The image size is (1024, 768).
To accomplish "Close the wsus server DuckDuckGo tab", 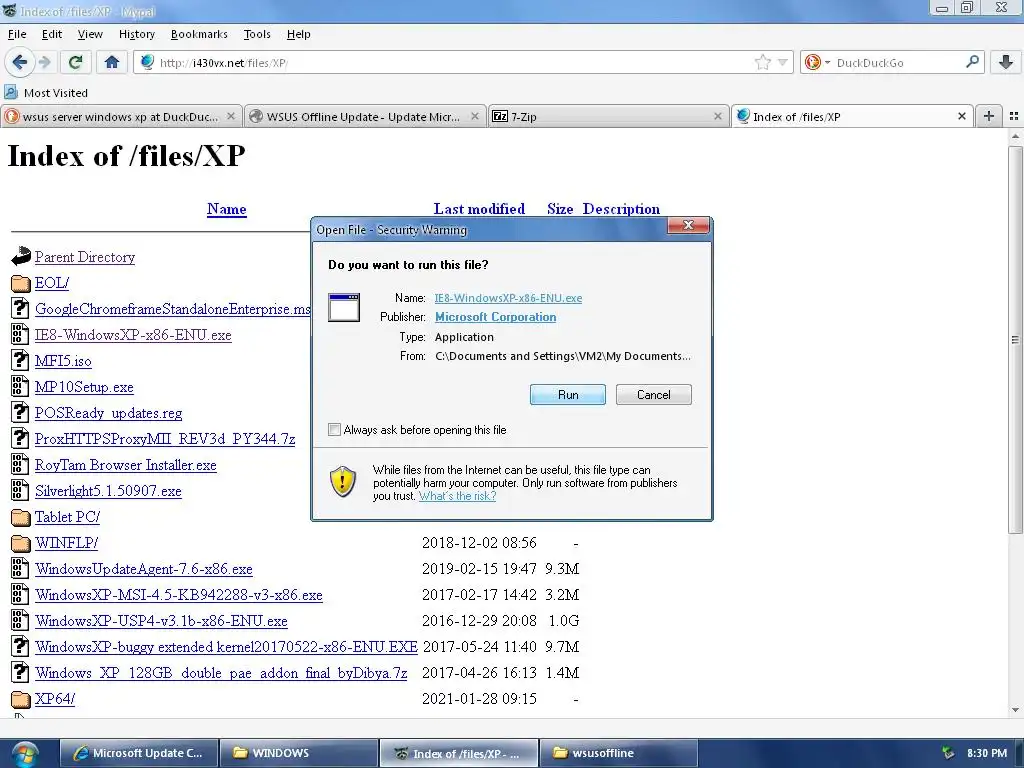I will click(231, 116).
